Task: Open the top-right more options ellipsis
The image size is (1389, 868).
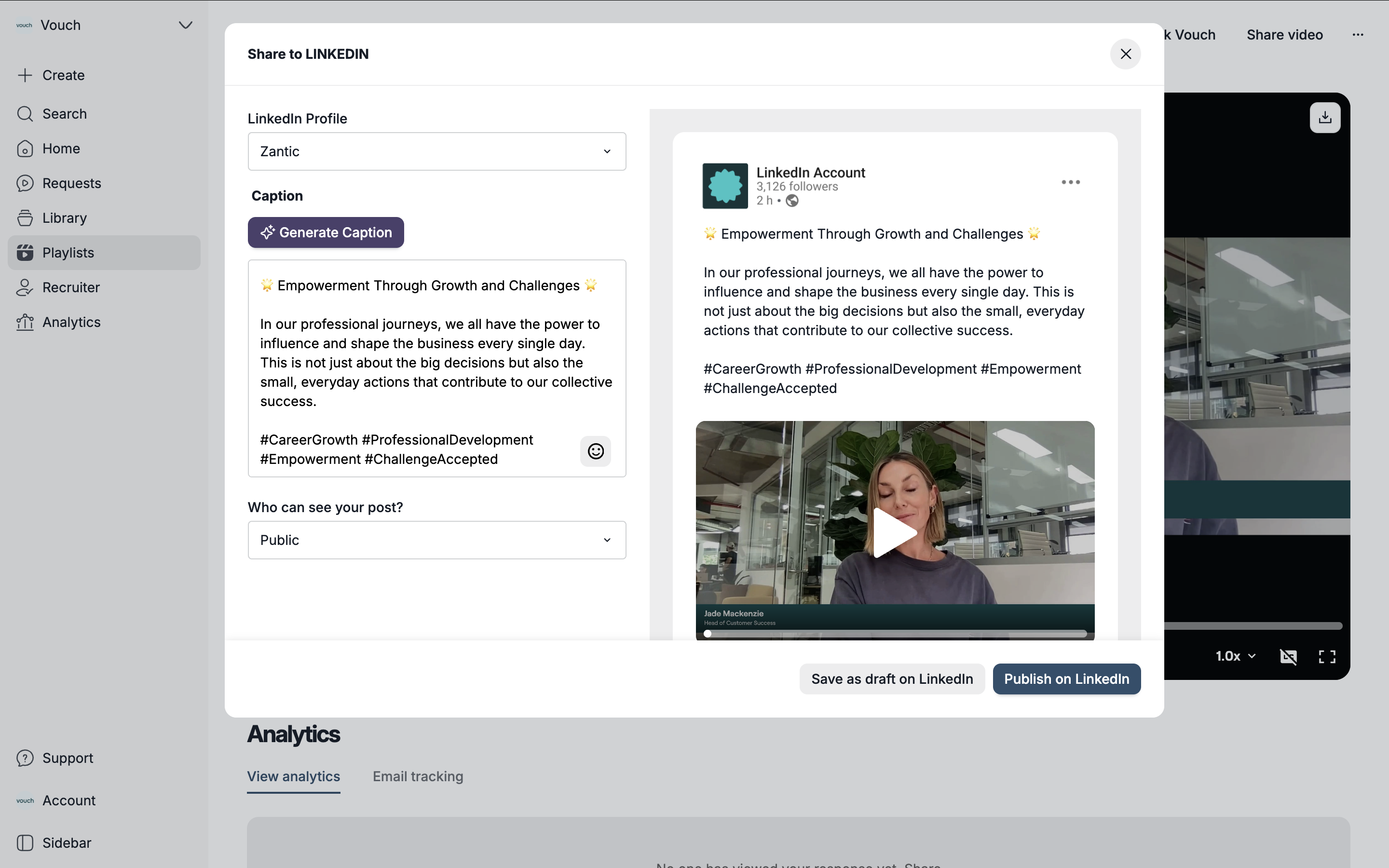Action: click(x=1358, y=35)
